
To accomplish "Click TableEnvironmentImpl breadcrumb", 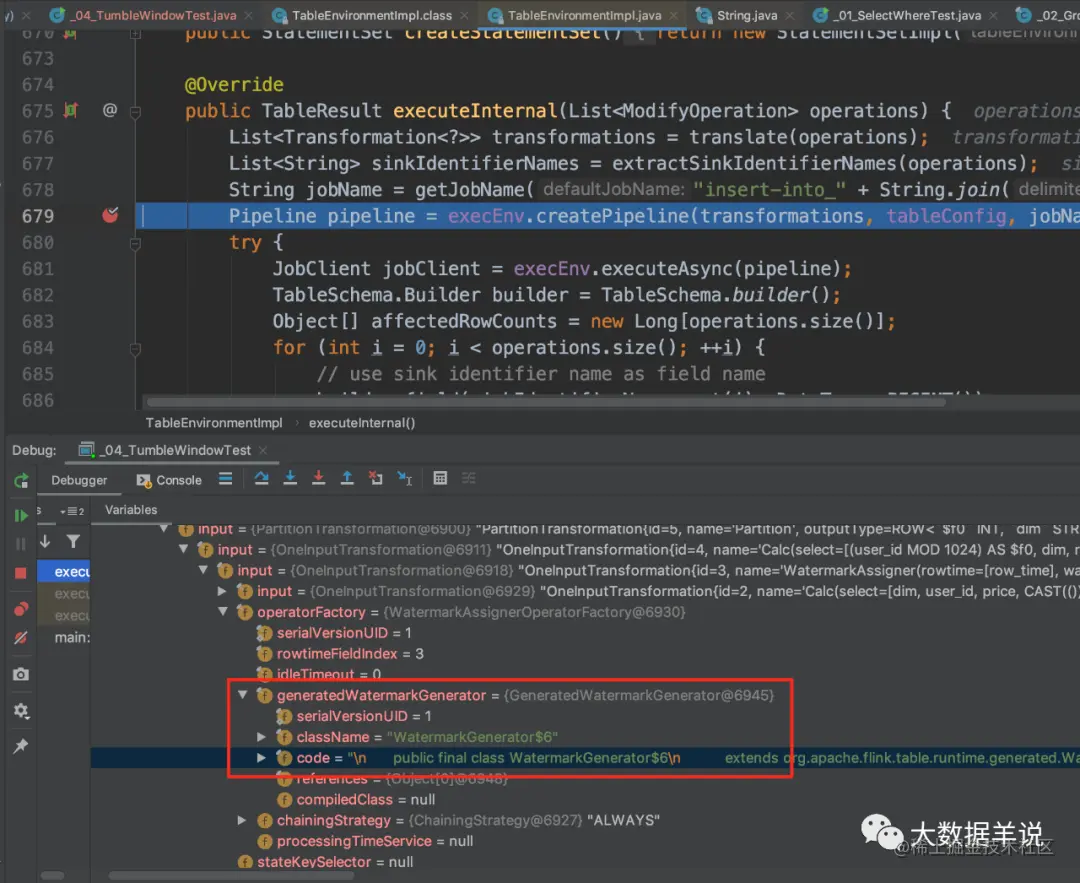I will click(x=214, y=423).
